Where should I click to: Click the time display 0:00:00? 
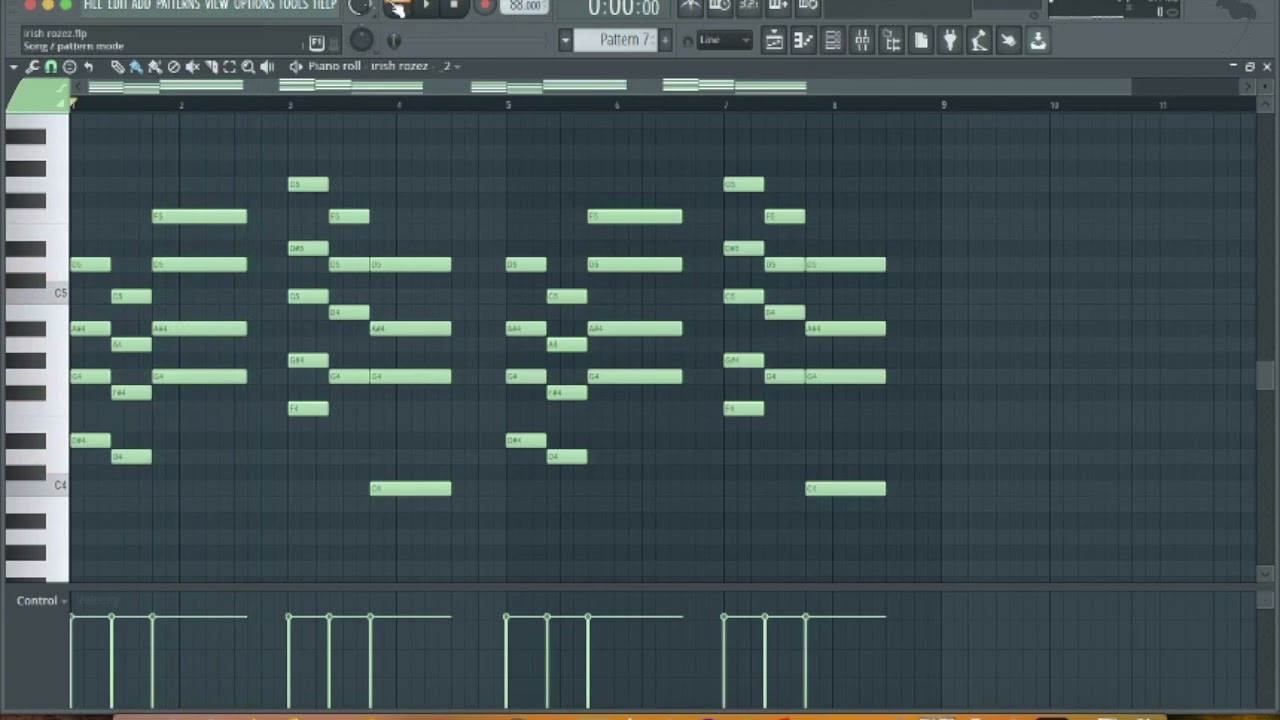(623, 8)
